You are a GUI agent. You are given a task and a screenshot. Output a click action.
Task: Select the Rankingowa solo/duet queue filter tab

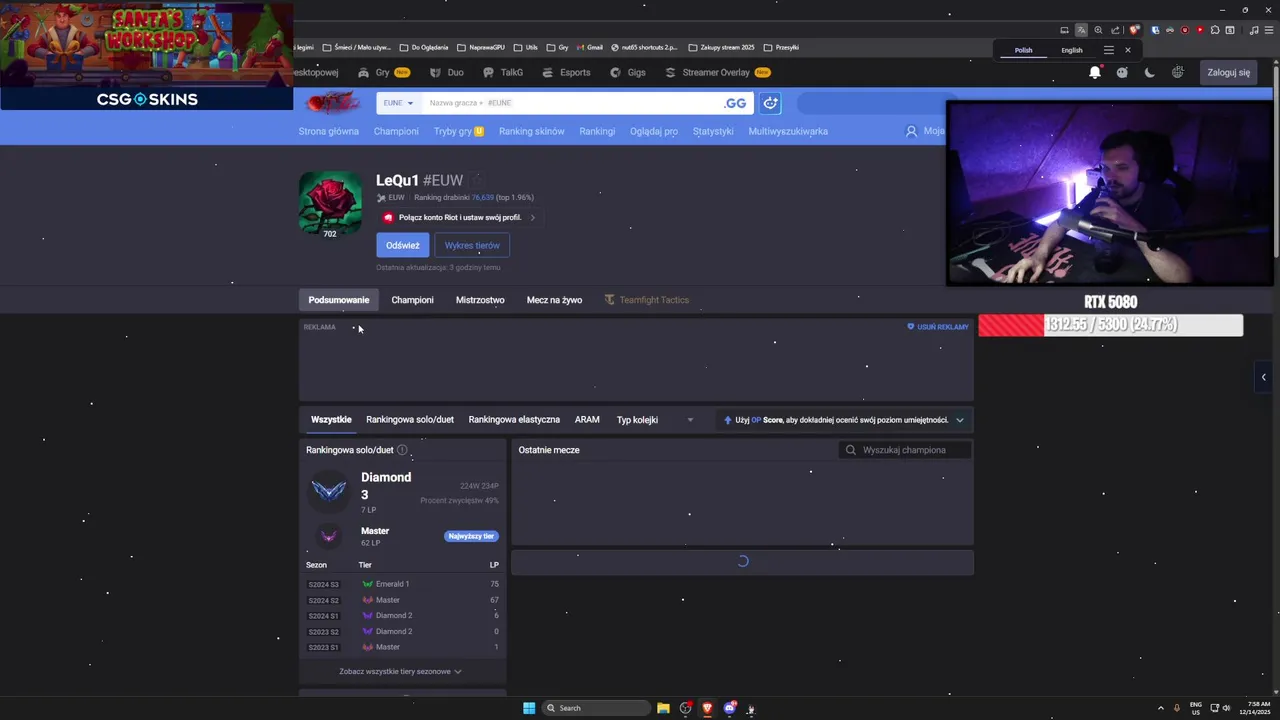coord(410,420)
